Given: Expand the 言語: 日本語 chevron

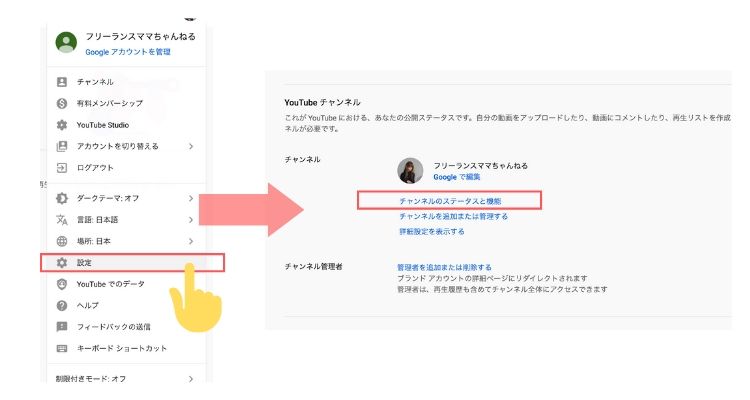Looking at the screenshot, I should [191, 220].
